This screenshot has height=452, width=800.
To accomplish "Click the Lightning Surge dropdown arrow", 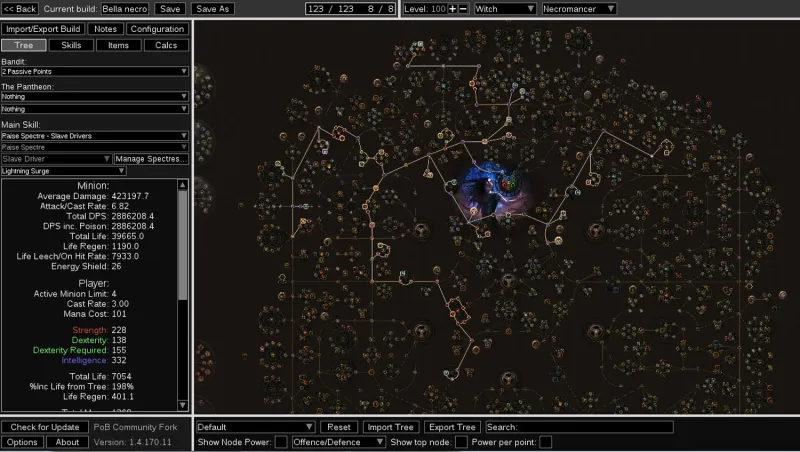I will [184, 171].
